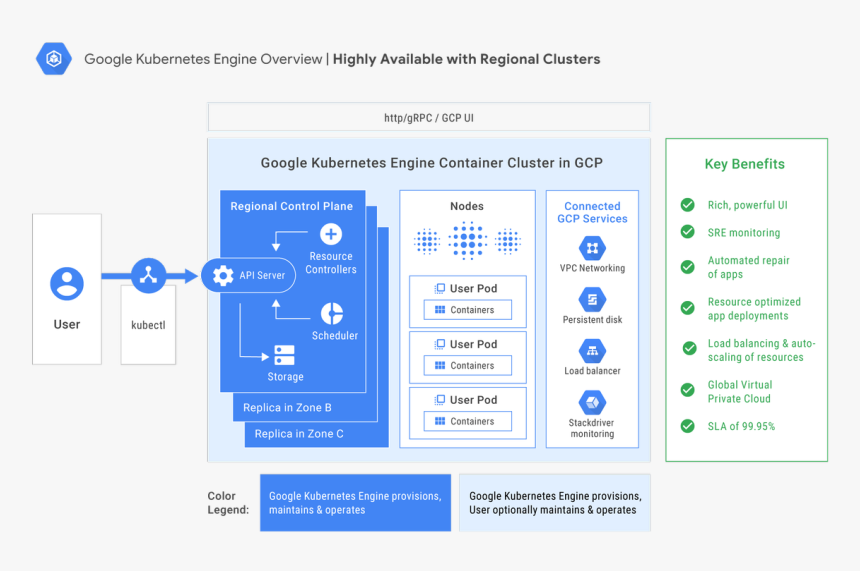Click the Stackdriver monitoring hexagon icon

coord(592,403)
